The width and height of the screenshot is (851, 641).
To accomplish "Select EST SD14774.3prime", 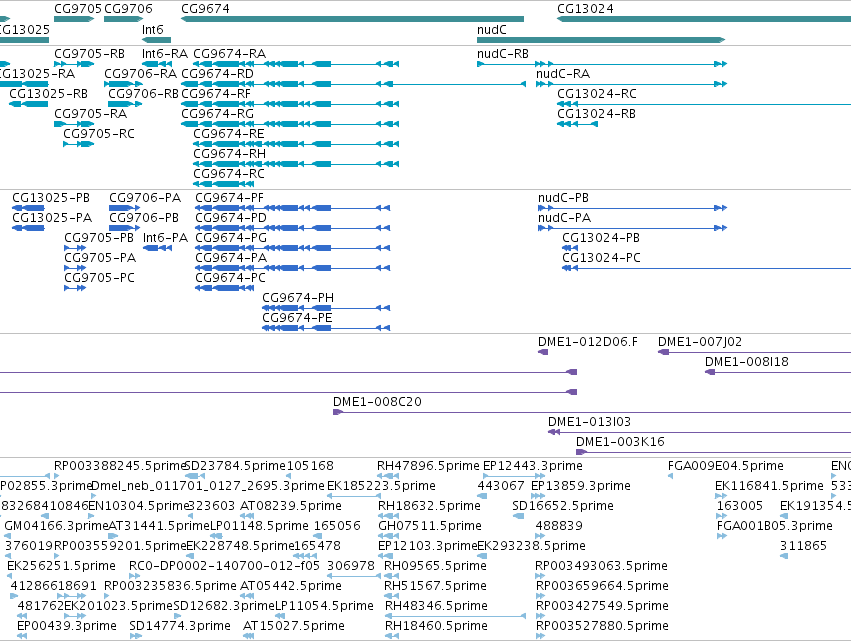I will click(x=180, y=626).
